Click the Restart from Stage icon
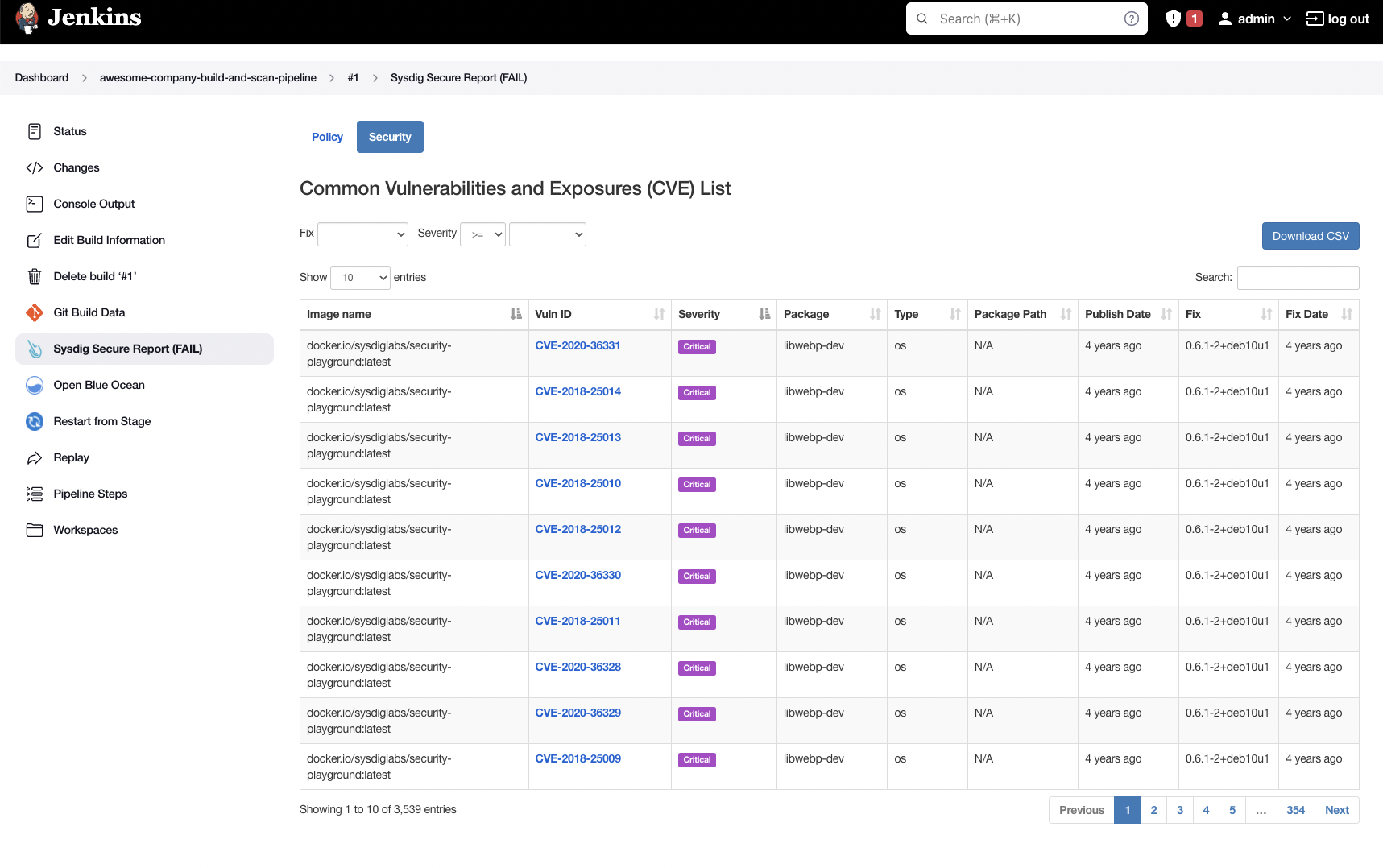The image size is (1383, 868). (x=35, y=421)
